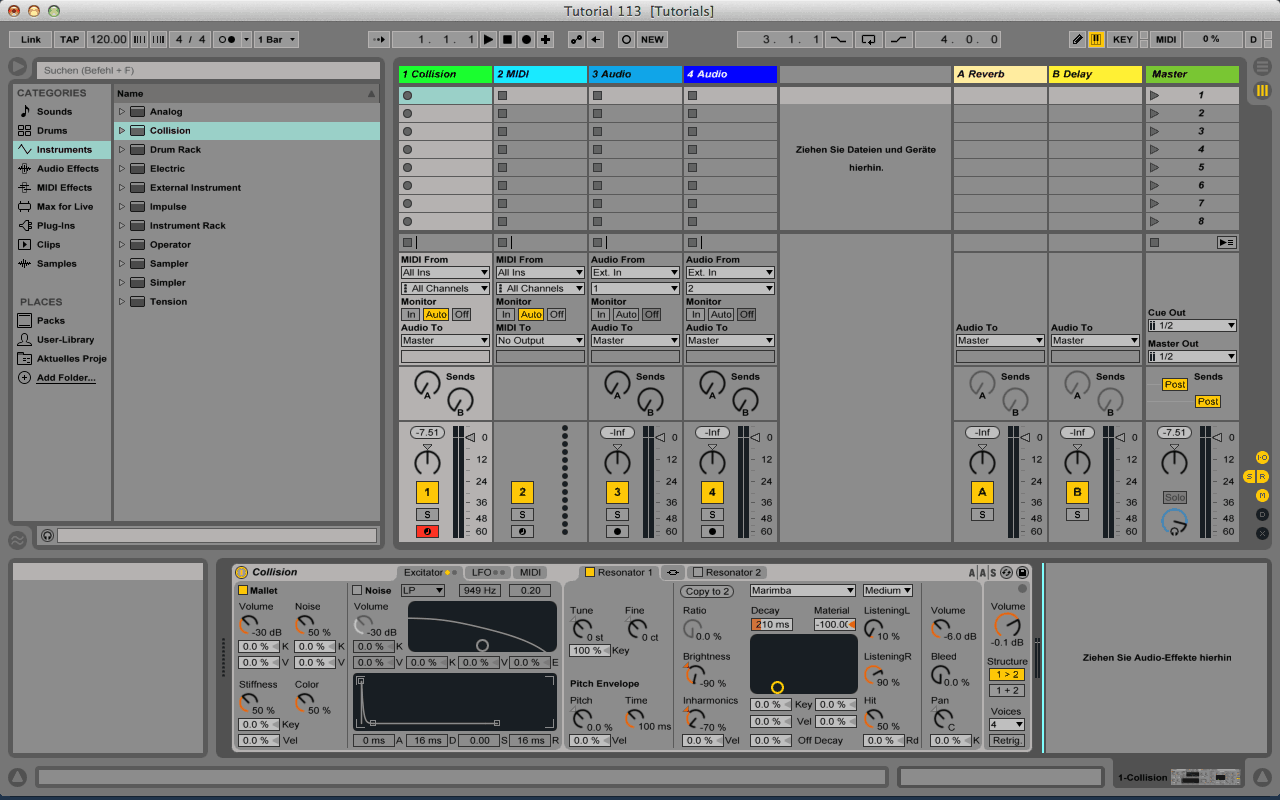
Task: Click the Stop button in the transport
Action: [x=507, y=40]
